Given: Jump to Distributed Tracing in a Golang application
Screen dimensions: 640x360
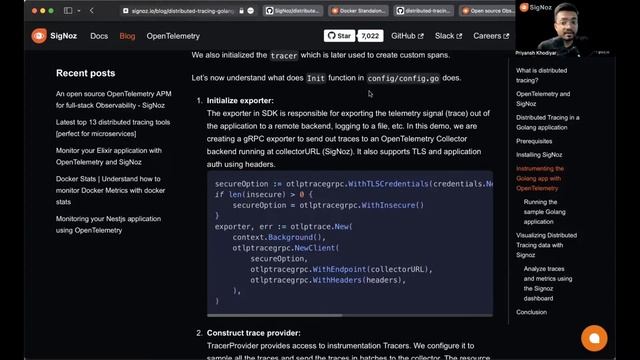Looking at the screenshot, I should [547, 122].
